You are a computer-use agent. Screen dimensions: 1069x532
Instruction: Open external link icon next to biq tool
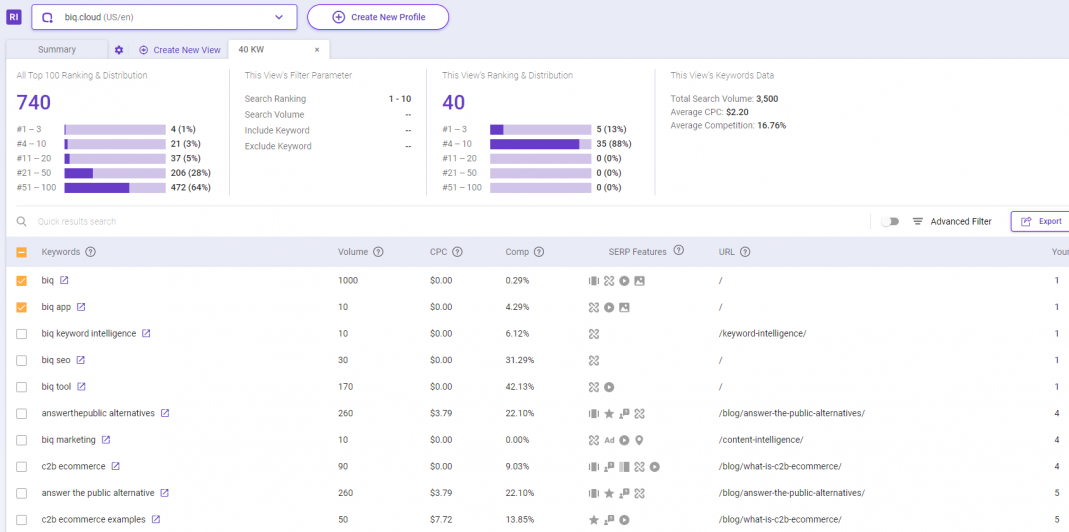pos(81,387)
